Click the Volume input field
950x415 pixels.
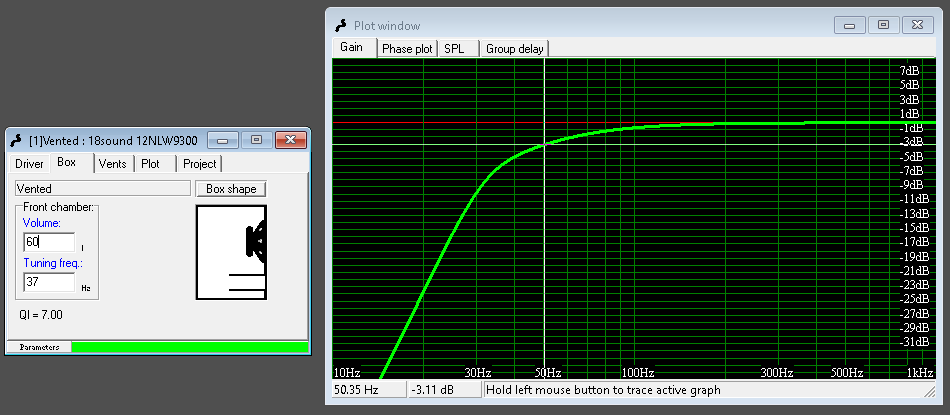[48, 242]
